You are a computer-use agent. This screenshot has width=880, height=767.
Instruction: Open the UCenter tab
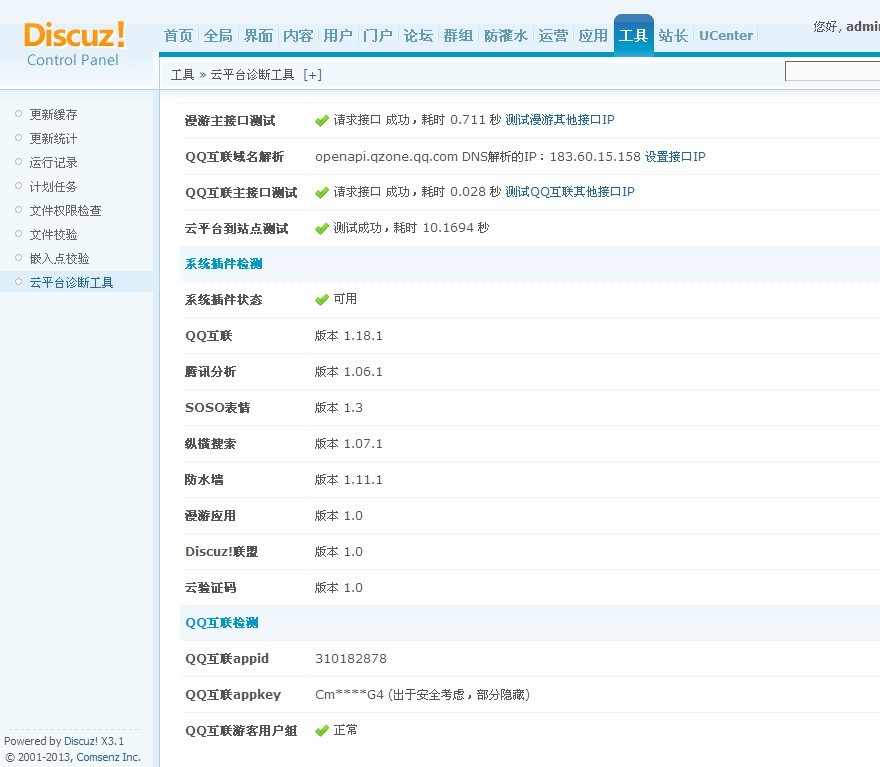point(726,36)
